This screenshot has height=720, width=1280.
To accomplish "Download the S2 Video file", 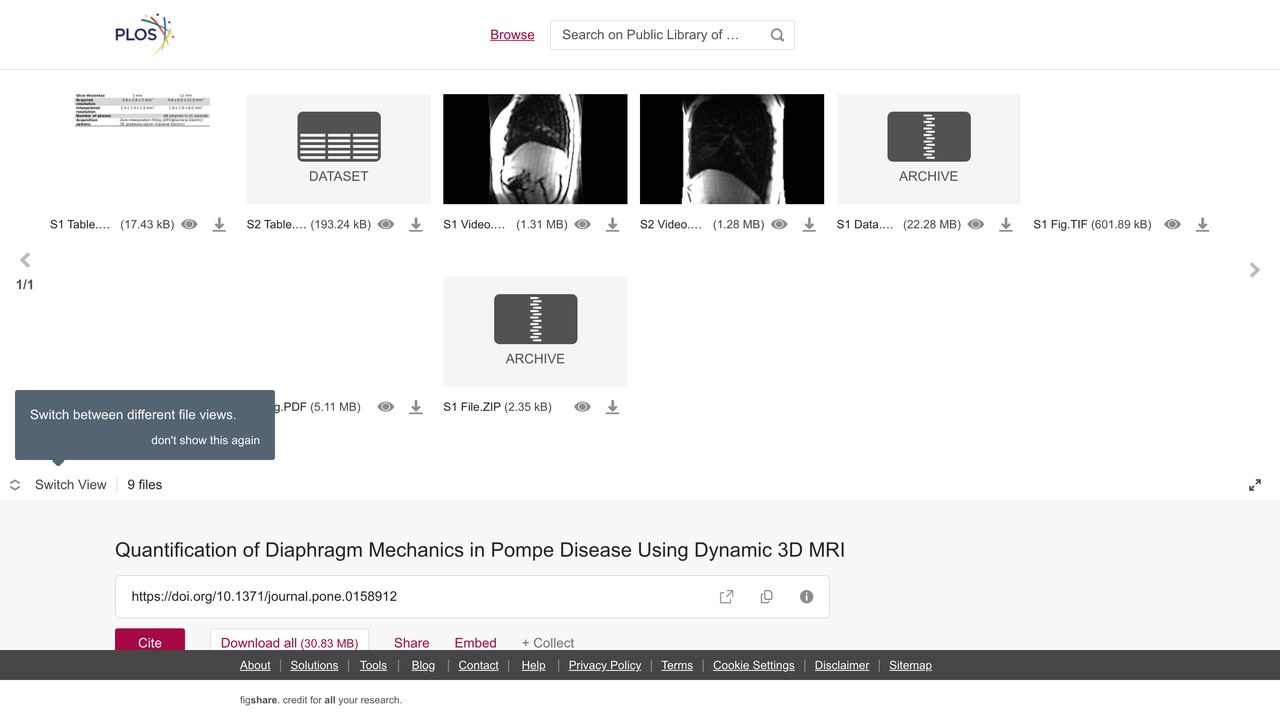I will 809,225.
